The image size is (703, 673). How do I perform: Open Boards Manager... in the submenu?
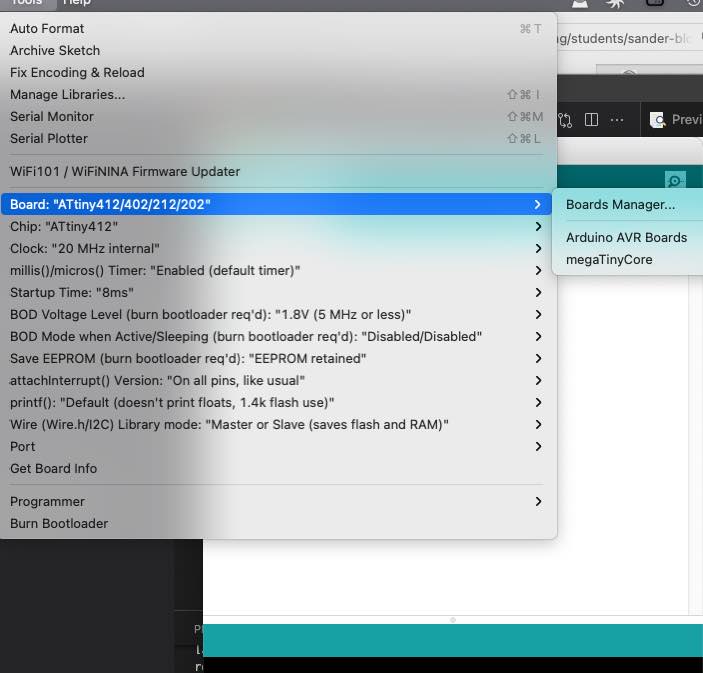click(628, 204)
